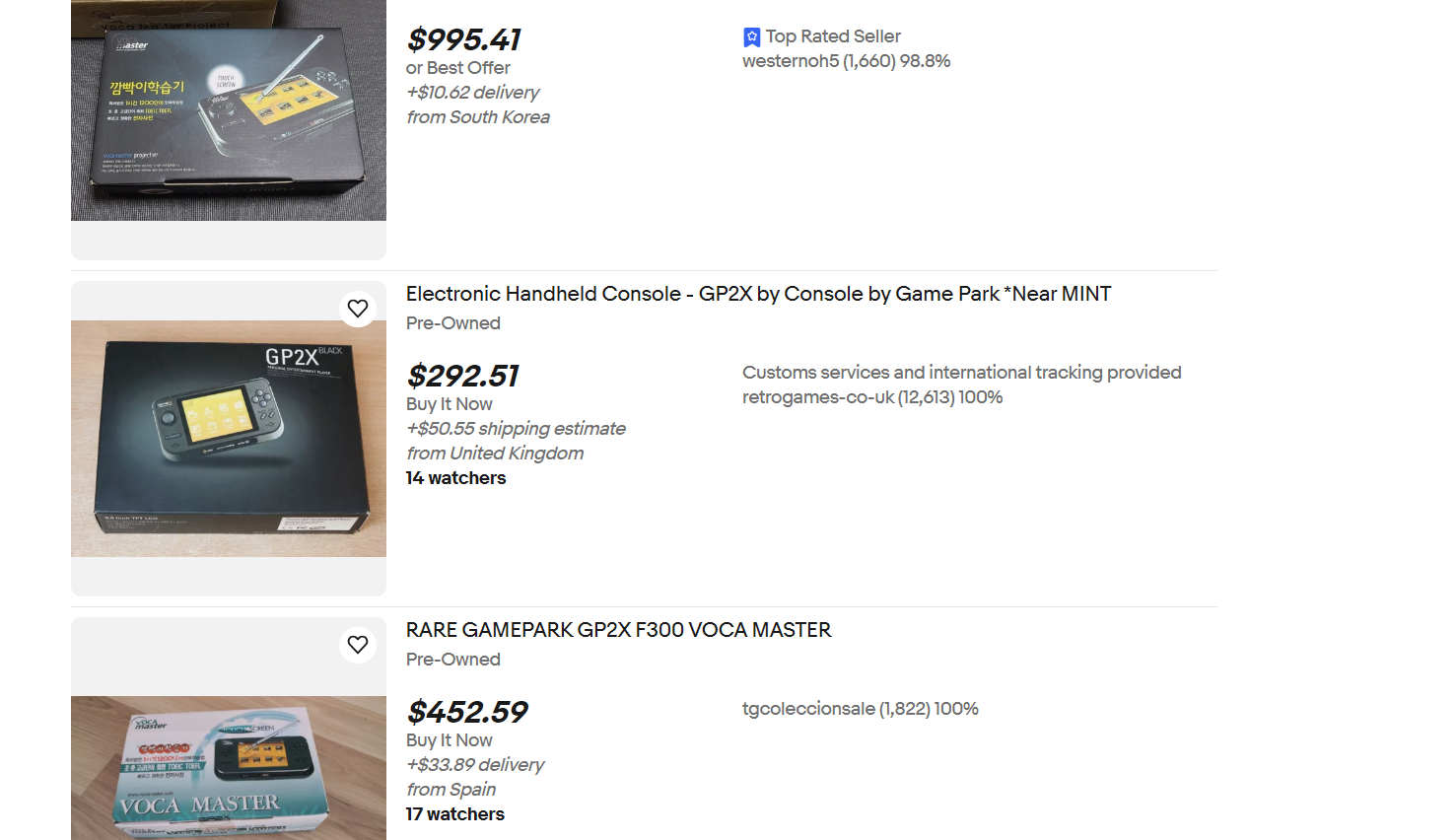View GP2X black box product thumbnail
Viewport: 1456px width, 840px height.
229,439
